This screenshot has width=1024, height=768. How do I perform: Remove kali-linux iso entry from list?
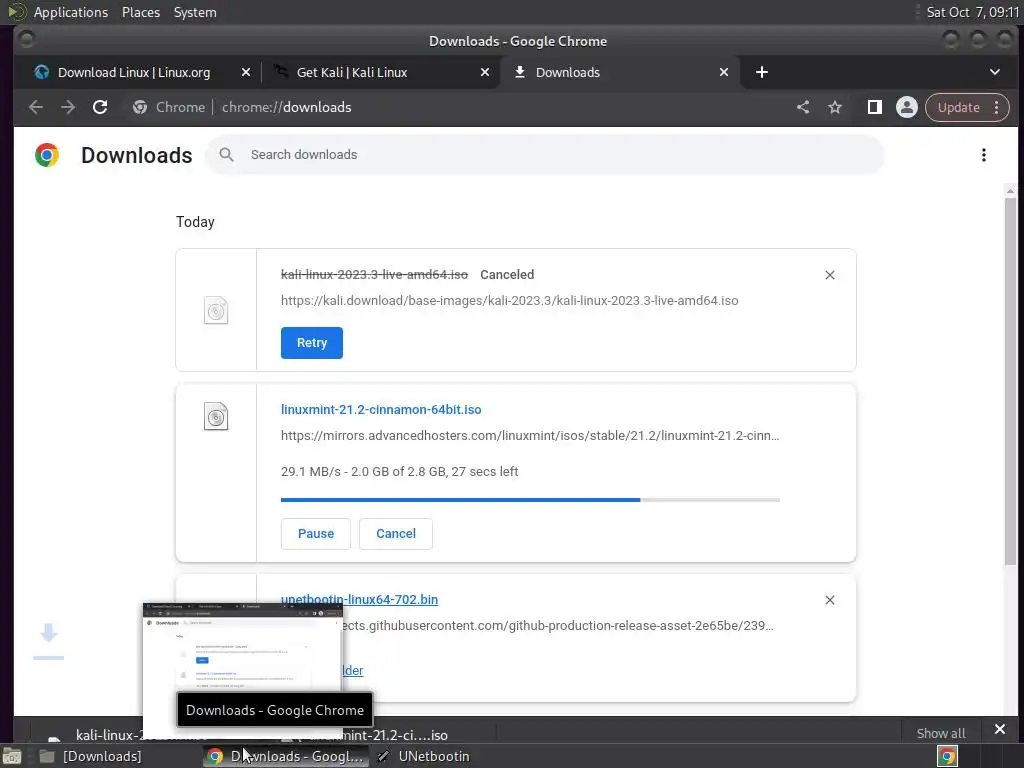pos(829,275)
